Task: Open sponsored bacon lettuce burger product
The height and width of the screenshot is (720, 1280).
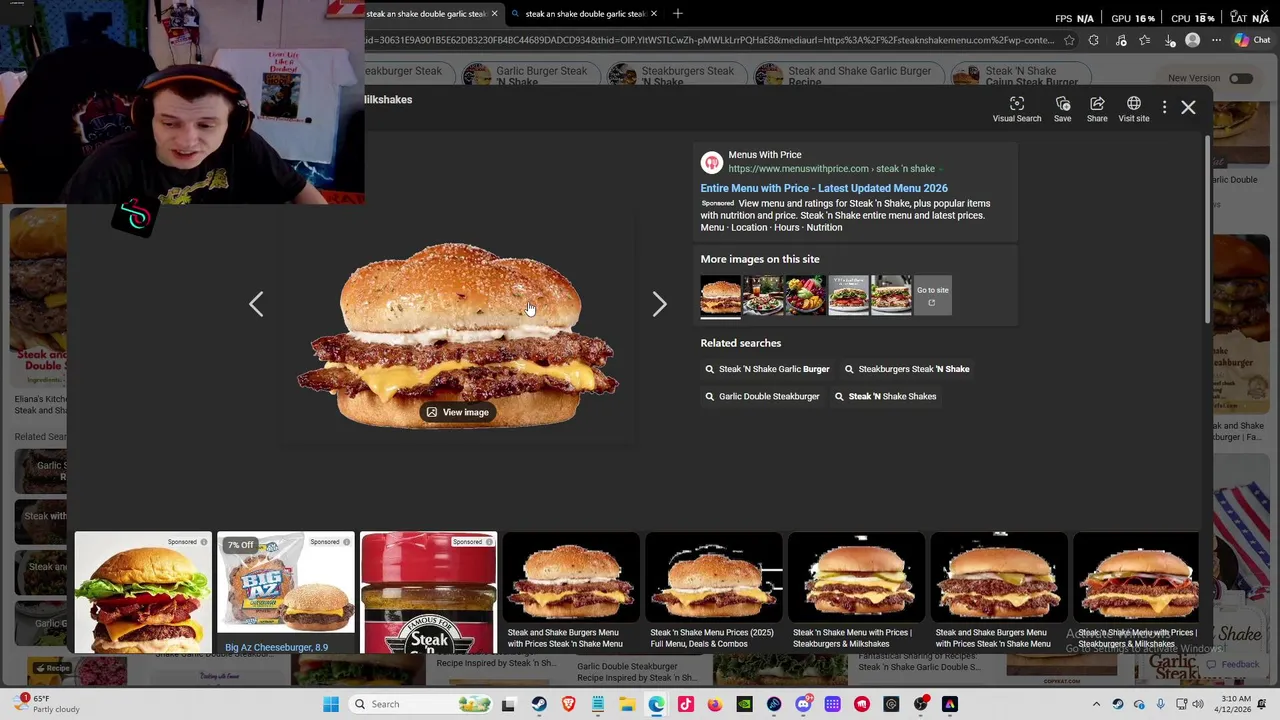Action: (143, 593)
